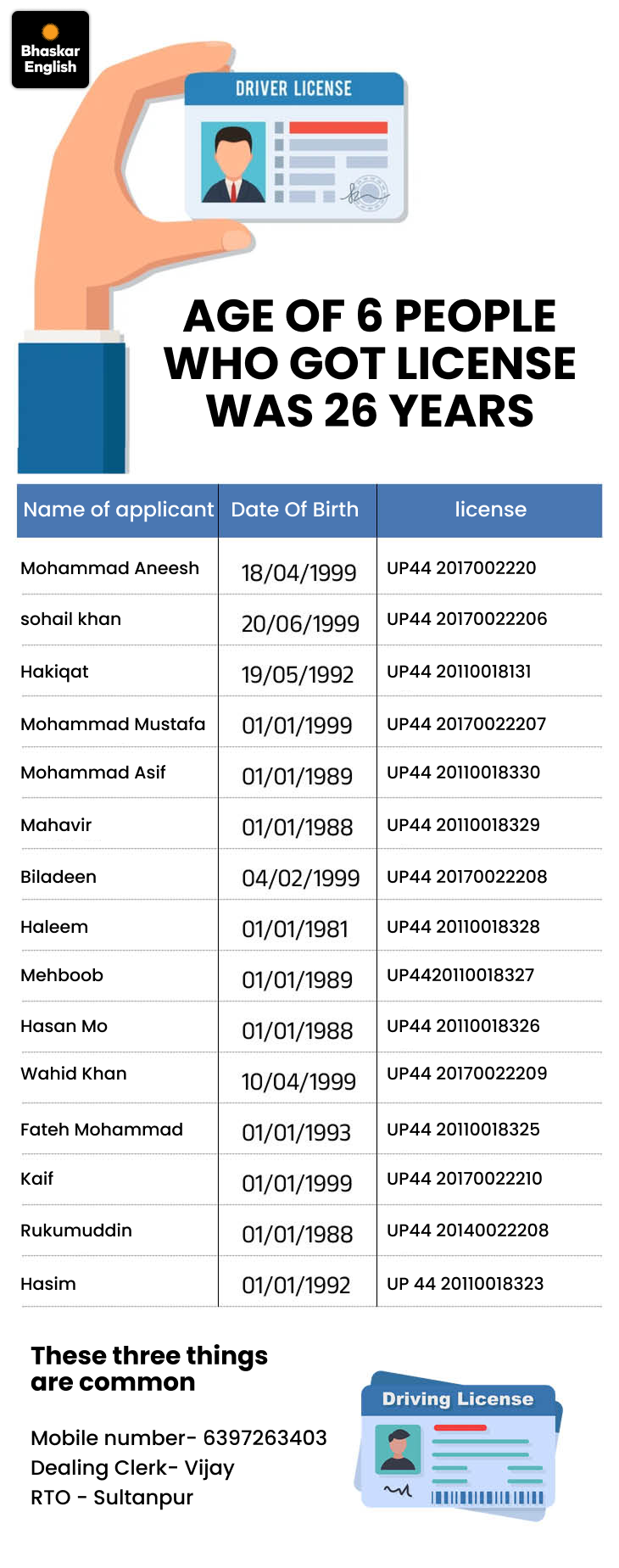619x1568 pixels.
Task: Click the signature stamp on the top license card
Action: pyautogui.click(x=366, y=195)
